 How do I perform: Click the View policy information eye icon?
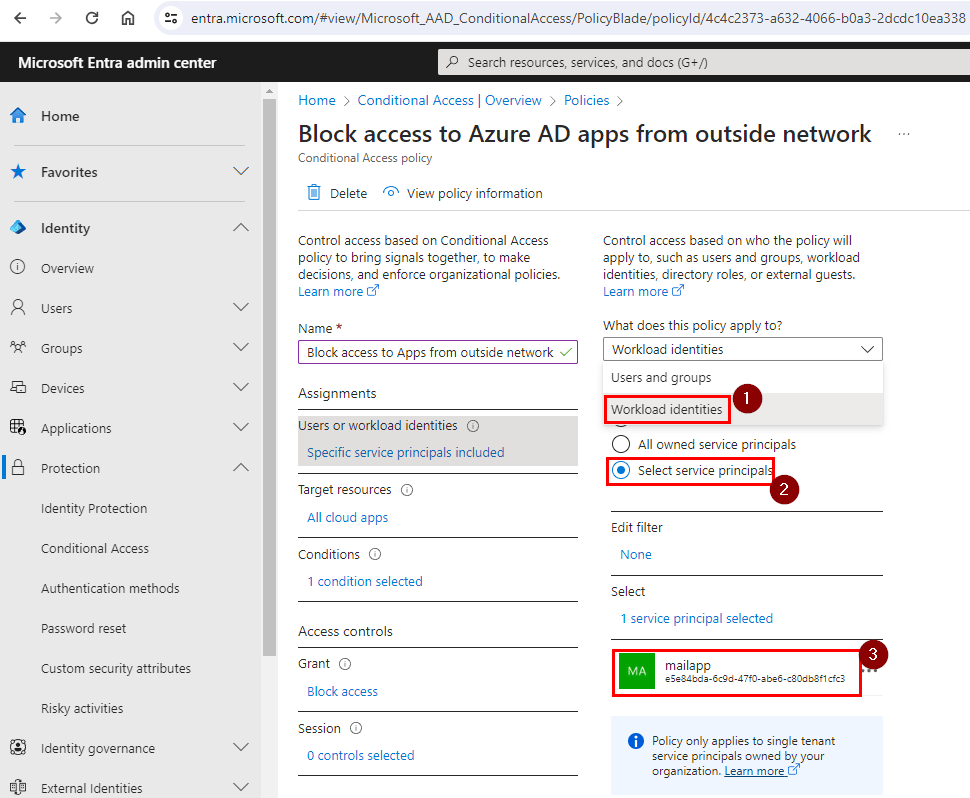[x=391, y=193]
